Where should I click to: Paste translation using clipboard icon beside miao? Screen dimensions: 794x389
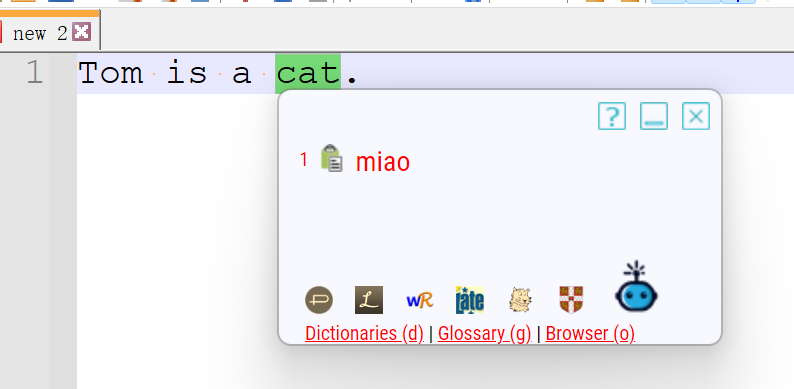click(332, 159)
